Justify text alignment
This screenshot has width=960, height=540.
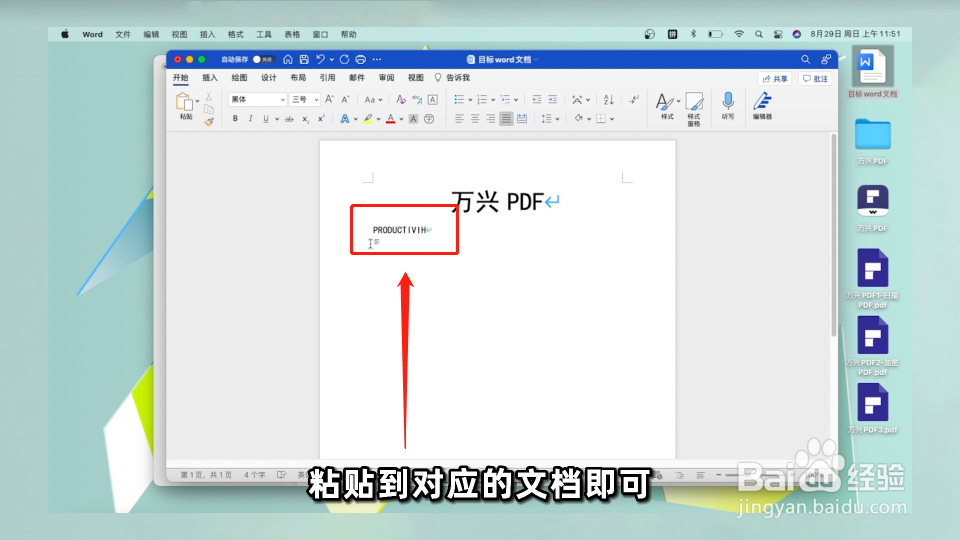tap(506, 119)
